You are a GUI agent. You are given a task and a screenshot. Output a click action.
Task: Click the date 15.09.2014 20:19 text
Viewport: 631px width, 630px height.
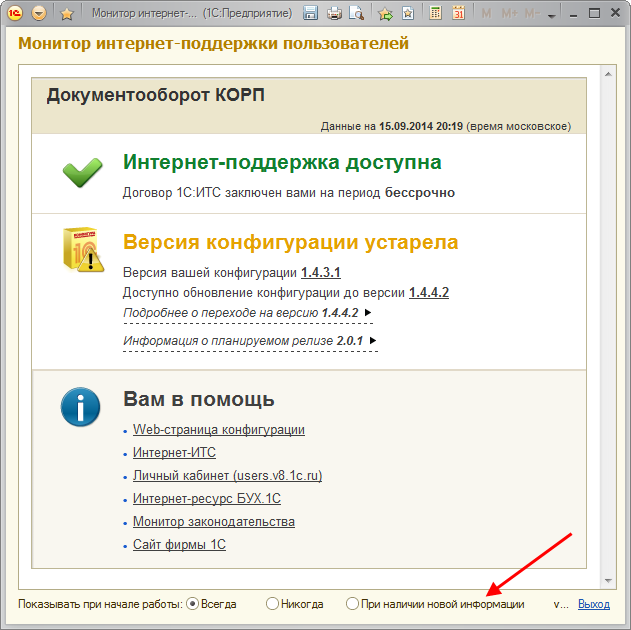pos(421,126)
